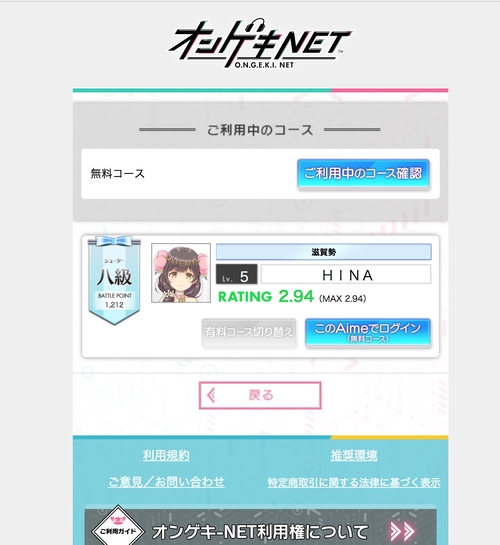This screenshot has width=500, height=545.
Task: Click the ご利用中のコース確認 button
Action: 363,173
